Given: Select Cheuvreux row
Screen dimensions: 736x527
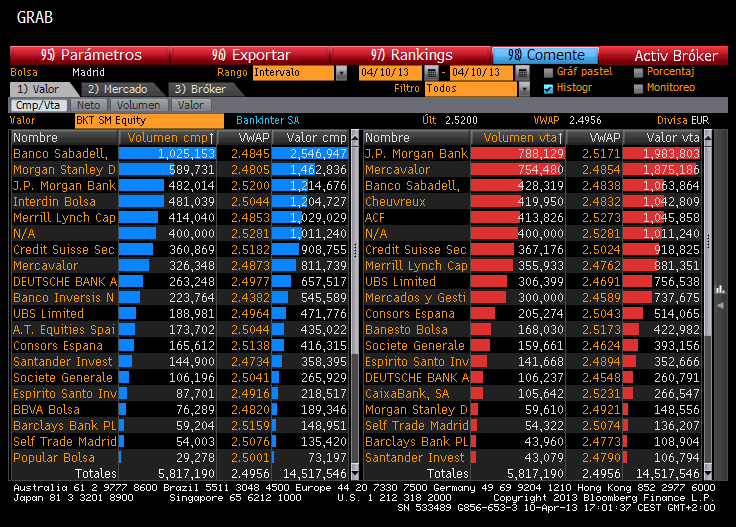Looking at the screenshot, I should click(533, 202).
